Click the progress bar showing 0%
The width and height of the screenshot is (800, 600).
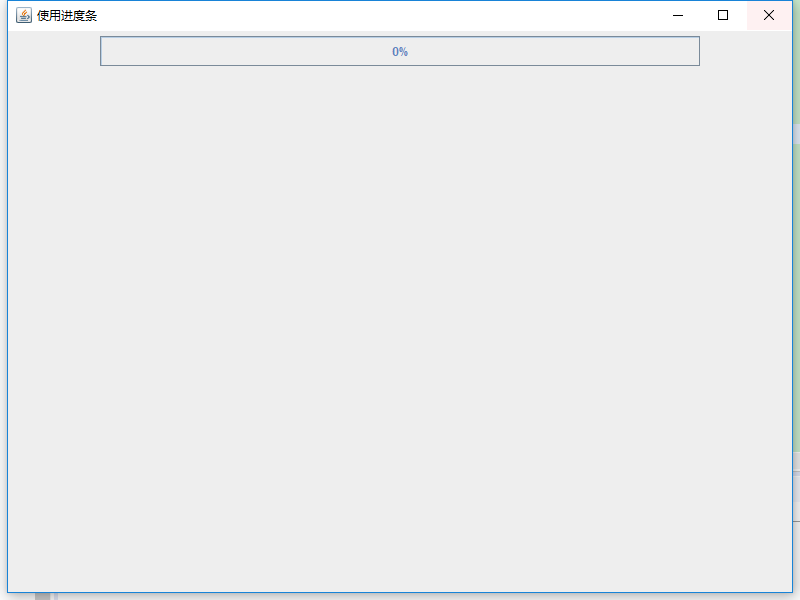[399, 51]
